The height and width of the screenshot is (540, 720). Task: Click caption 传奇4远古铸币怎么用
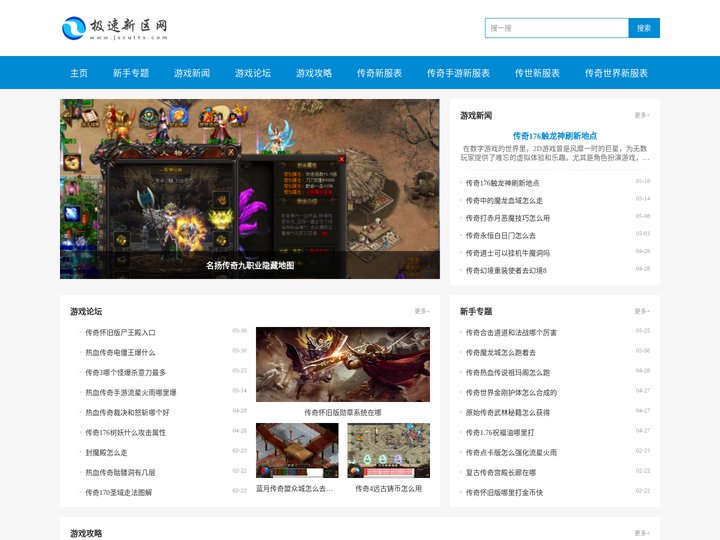point(388,489)
